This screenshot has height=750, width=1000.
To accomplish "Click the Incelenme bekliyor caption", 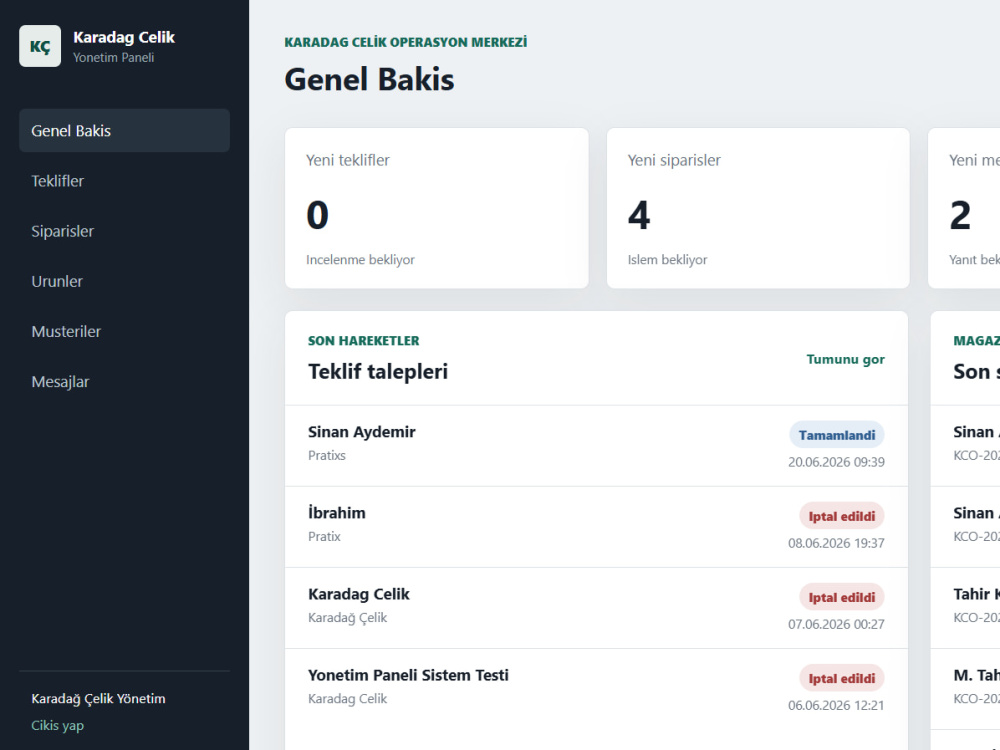I will click(360, 260).
